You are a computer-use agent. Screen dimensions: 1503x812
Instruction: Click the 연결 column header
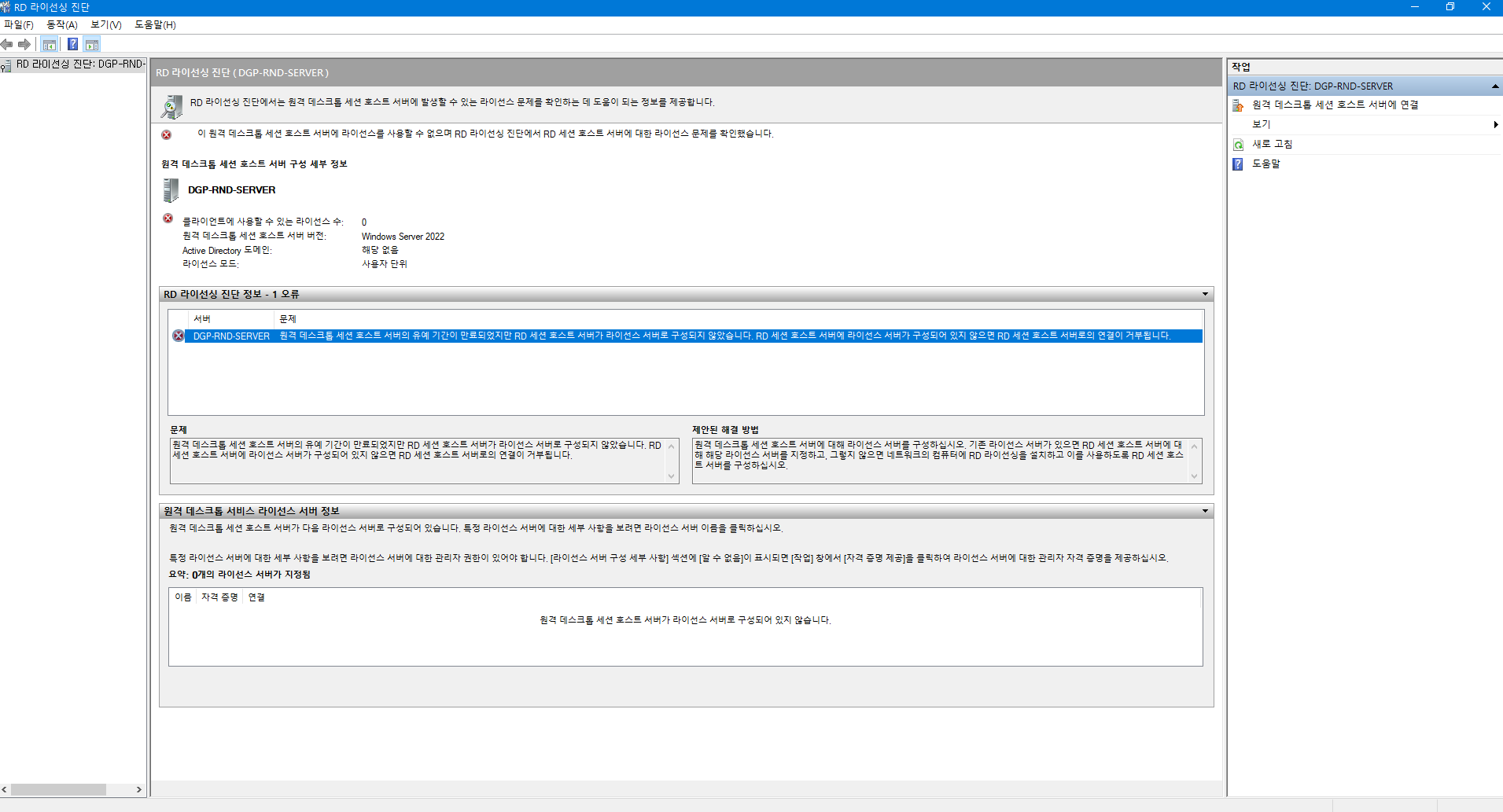pos(256,597)
